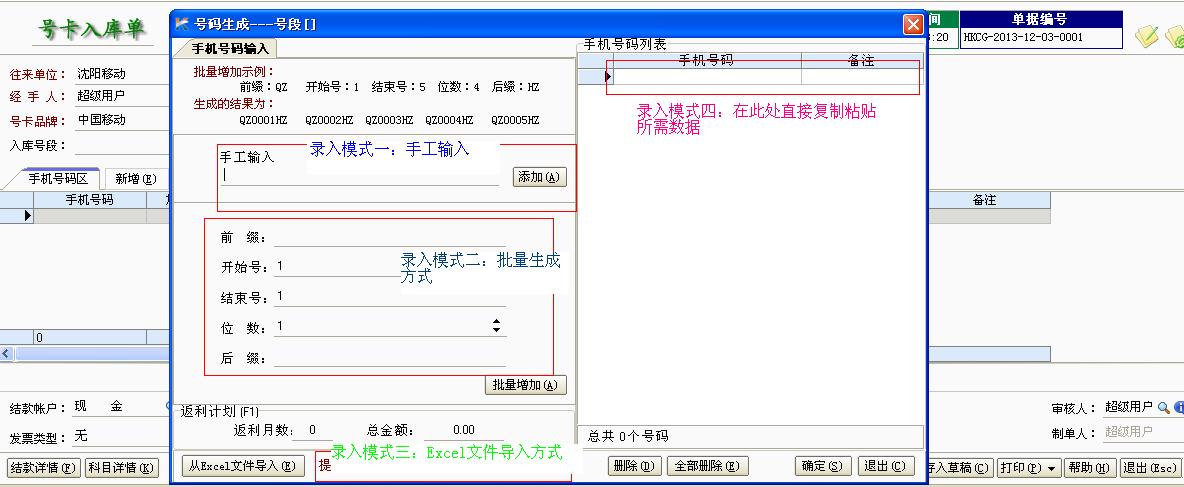Viewport: 1184px width, 487px height.
Task: Open the 新增(E) tab
Action: click(x=135, y=179)
